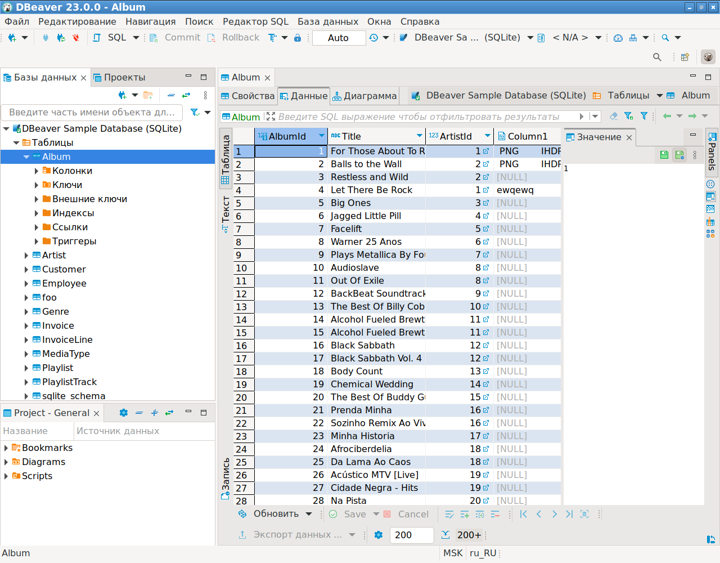The image size is (720, 563).
Task: Open SQL editor with the SQL button
Action: tap(111, 38)
